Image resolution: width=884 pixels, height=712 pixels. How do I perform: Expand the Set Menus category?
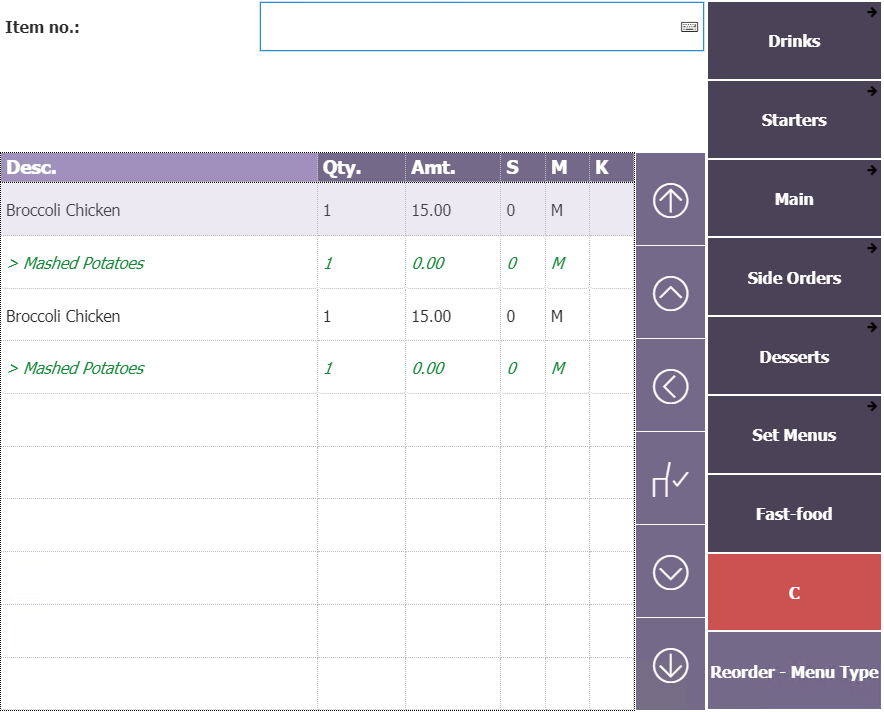point(794,435)
